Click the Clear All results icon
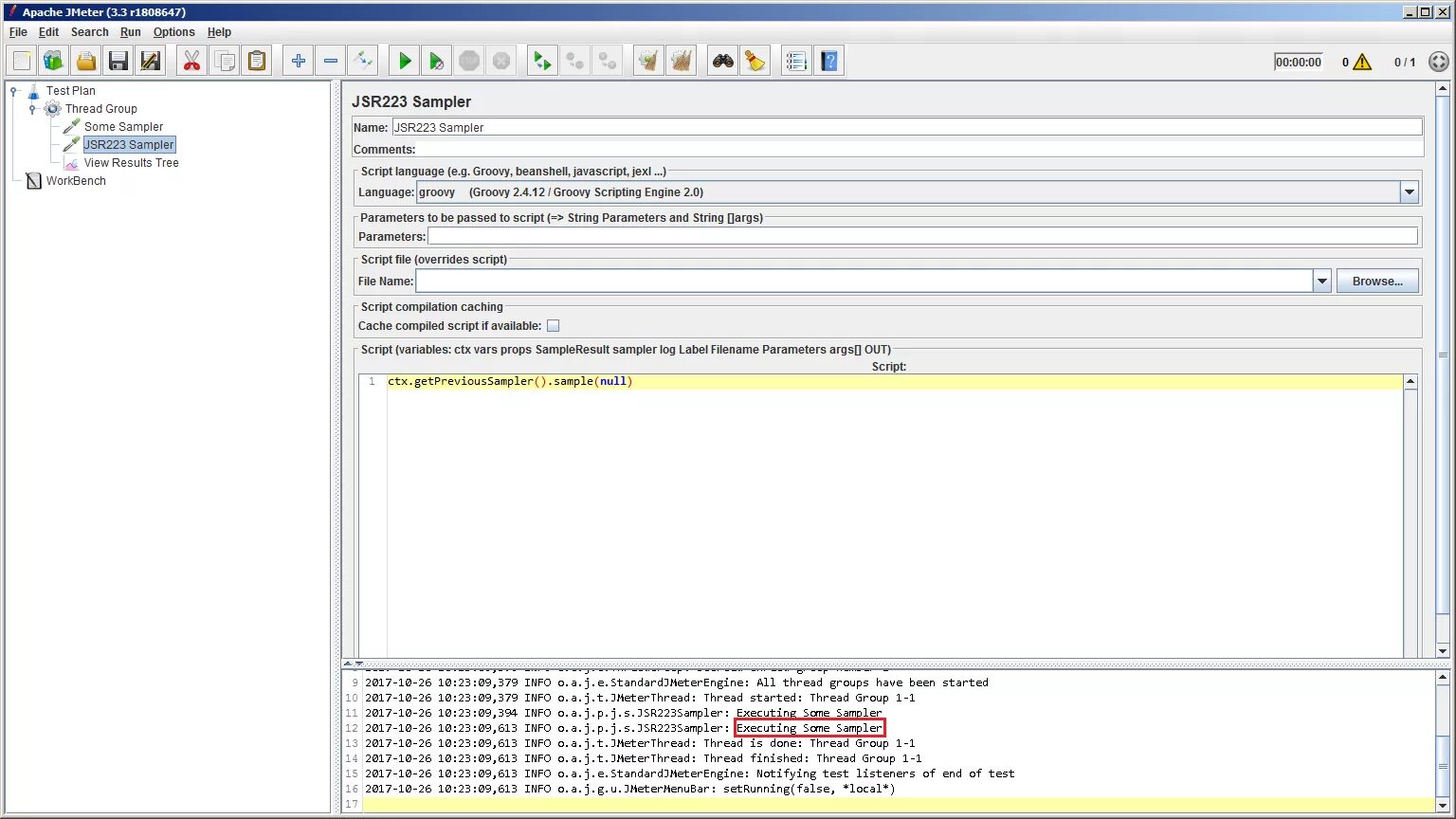1456x819 pixels. tap(682, 62)
